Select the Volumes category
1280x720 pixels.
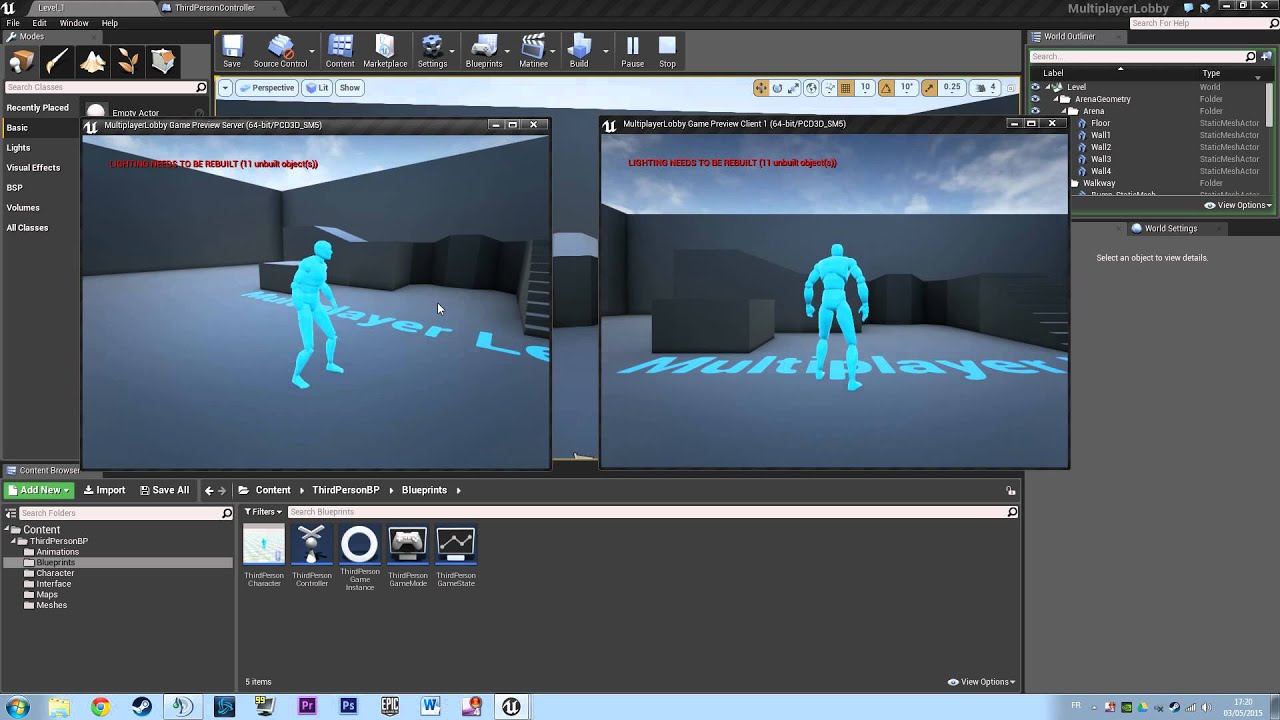pyautogui.click(x=23, y=208)
